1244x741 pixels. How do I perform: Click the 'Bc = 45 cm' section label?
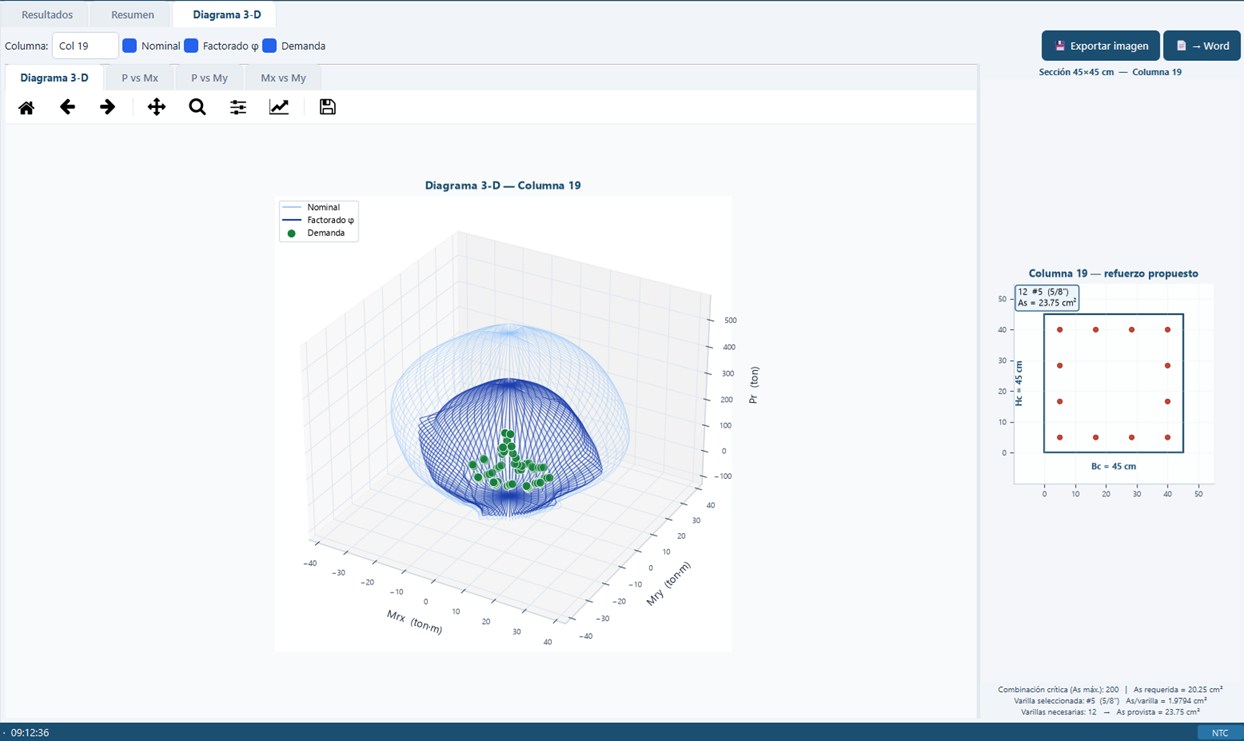1113,466
